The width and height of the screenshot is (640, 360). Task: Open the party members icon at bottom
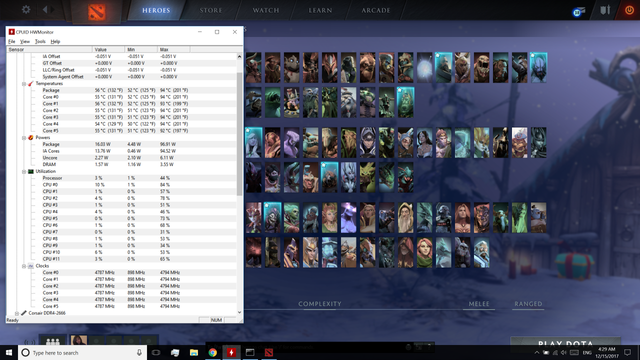[x=53, y=341]
